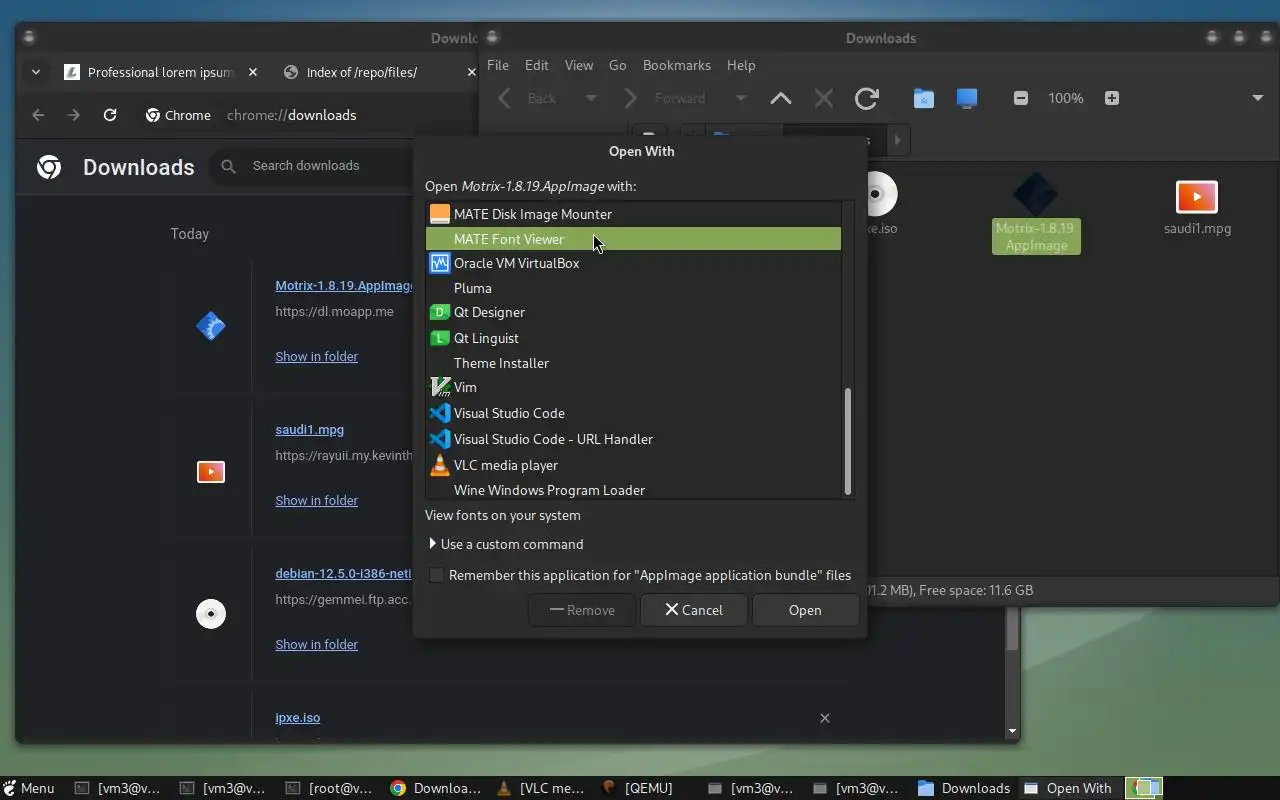
Task: Open File menu in file manager
Action: [498, 65]
